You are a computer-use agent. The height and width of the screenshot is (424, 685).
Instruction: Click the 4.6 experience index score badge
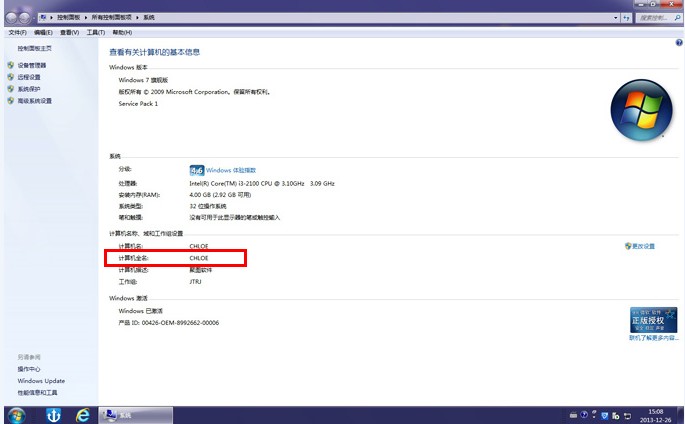[x=197, y=170]
